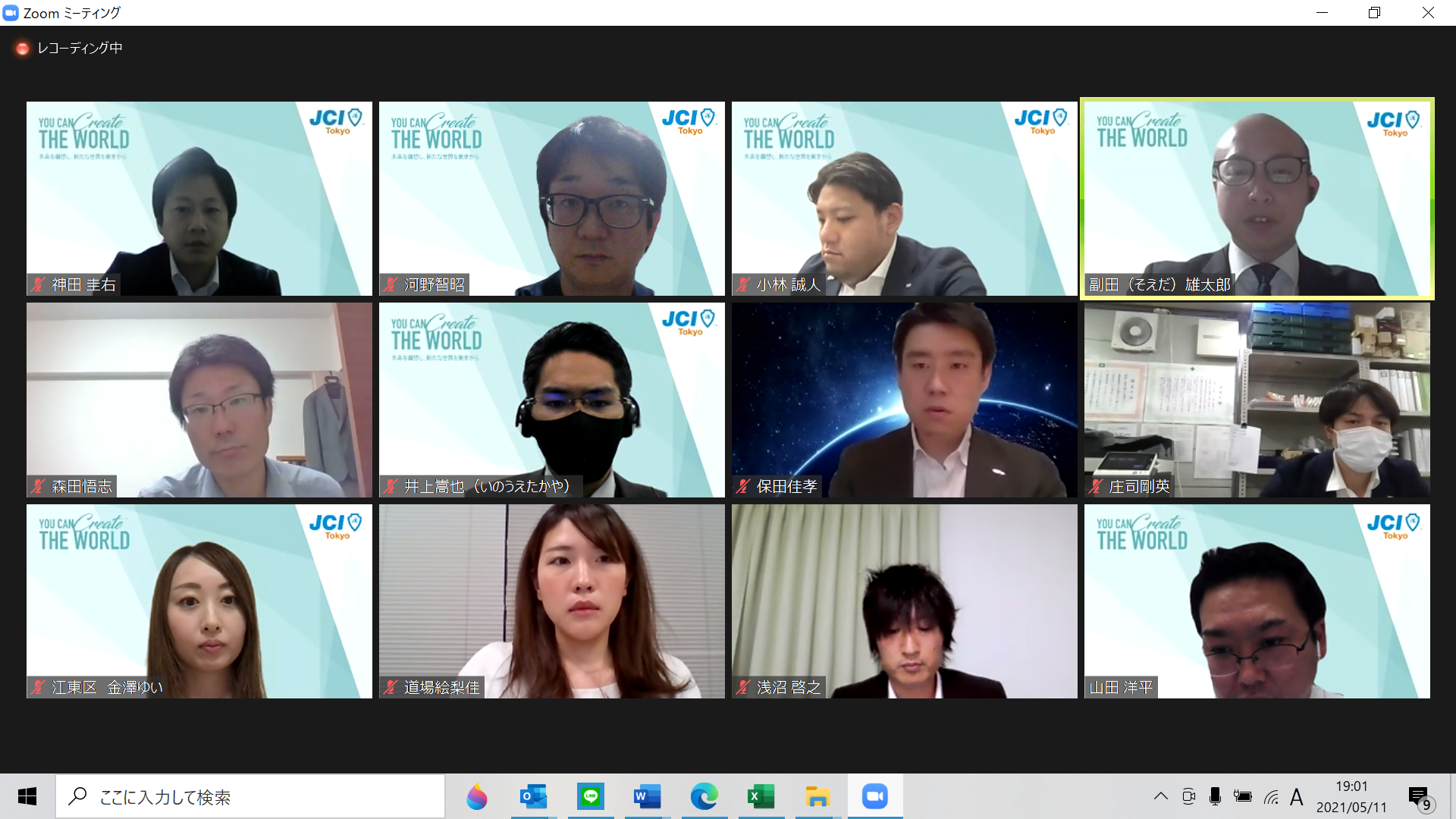Select the 道場絵梨佳 video tile
Screen dimensions: 1456x819
[x=552, y=601]
